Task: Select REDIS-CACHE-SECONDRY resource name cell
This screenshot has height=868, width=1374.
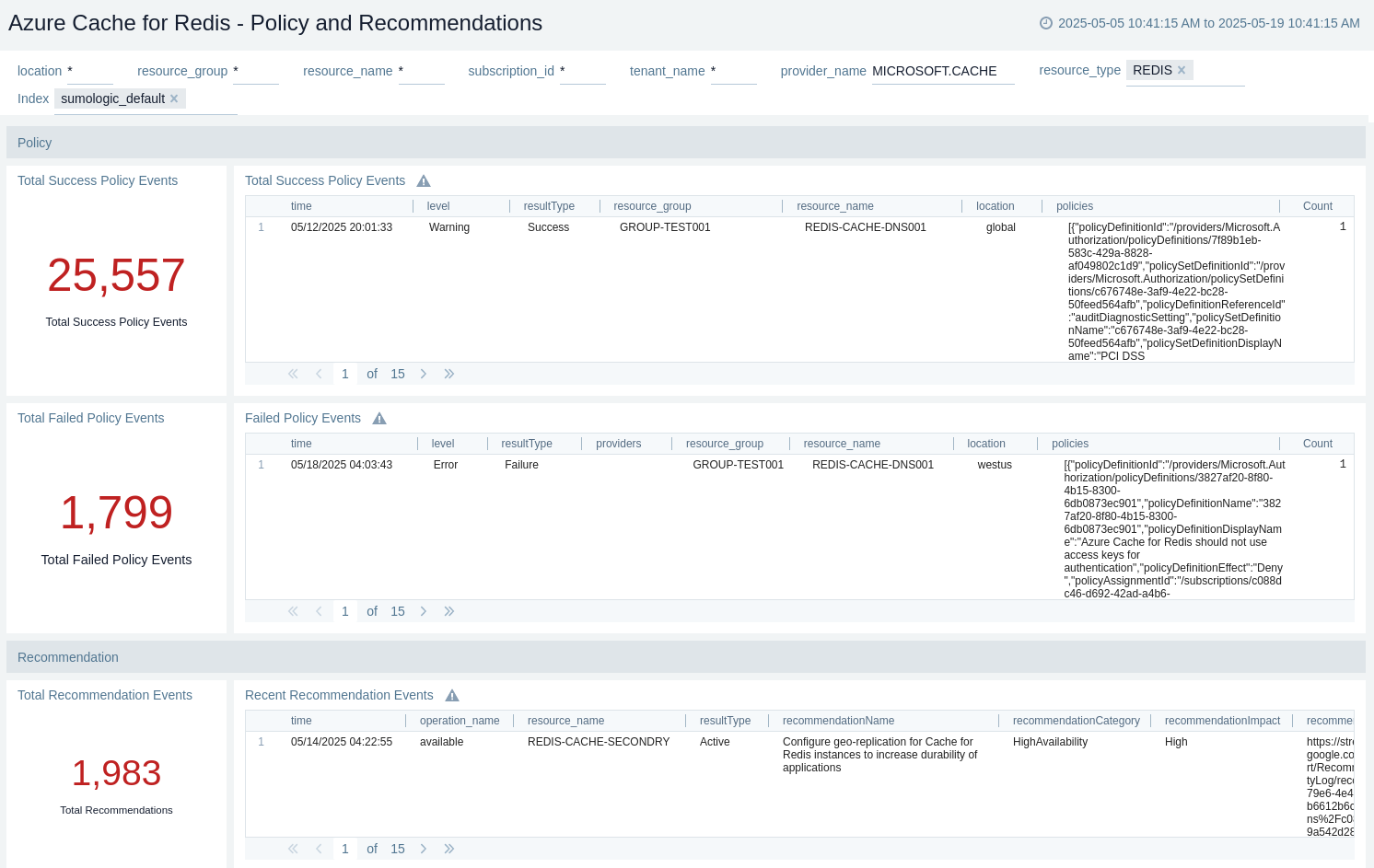Action: pos(599,742)
